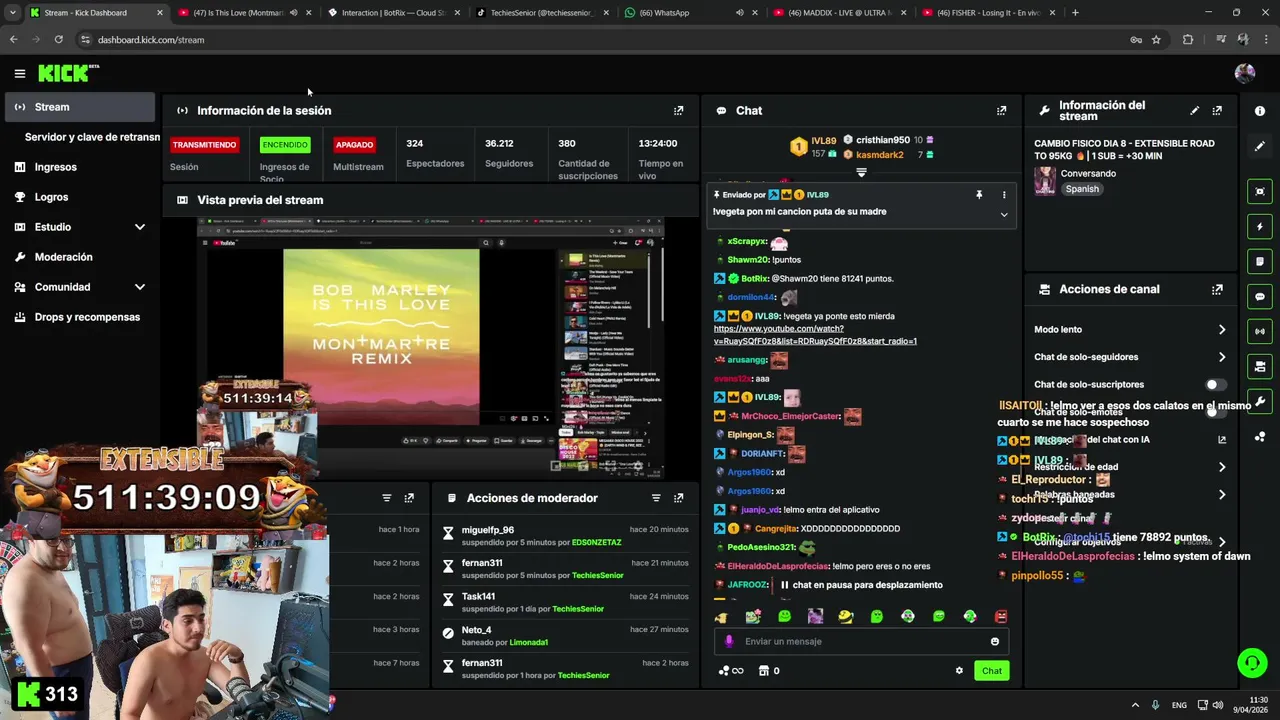Image resolution: width=1280 pixels, height=720 pixels.
Task: Open emoji picker in message box
Action: pos(994,642)
